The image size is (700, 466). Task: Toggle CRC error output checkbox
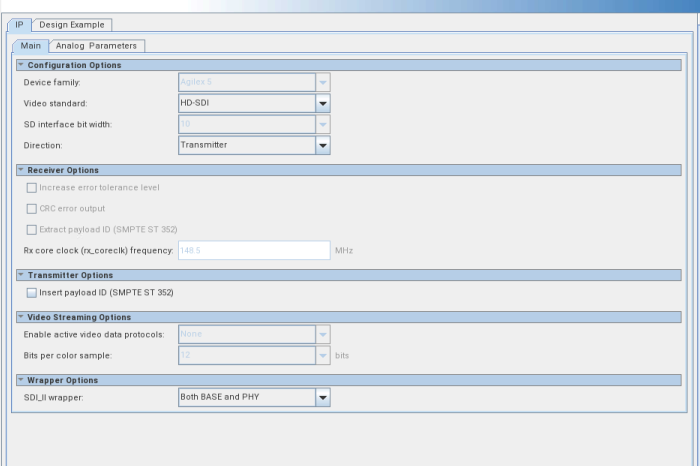[x=32, y=209]
